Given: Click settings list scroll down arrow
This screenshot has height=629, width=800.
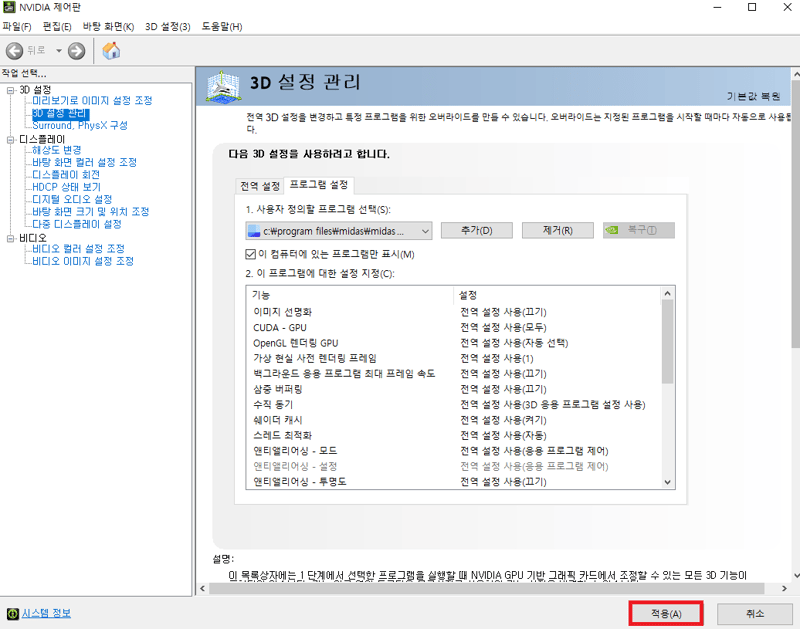Looking at the screenshot, I should (x=667, y=482).
